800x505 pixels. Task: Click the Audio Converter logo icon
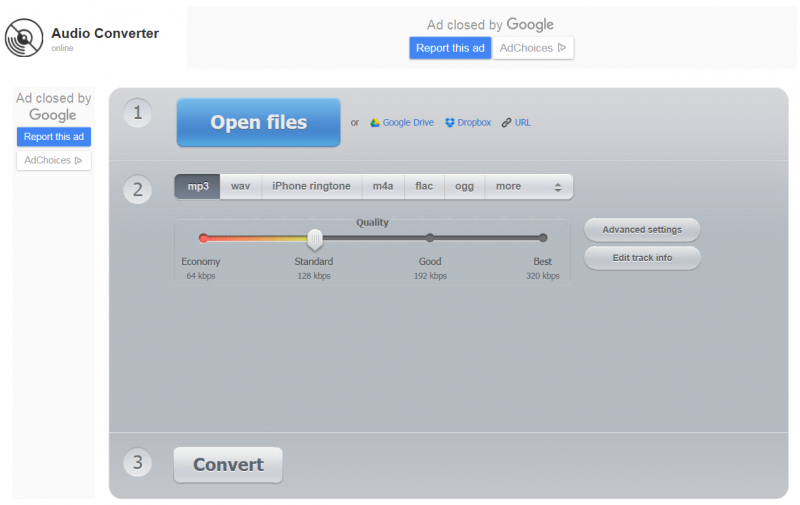(23, 38)
